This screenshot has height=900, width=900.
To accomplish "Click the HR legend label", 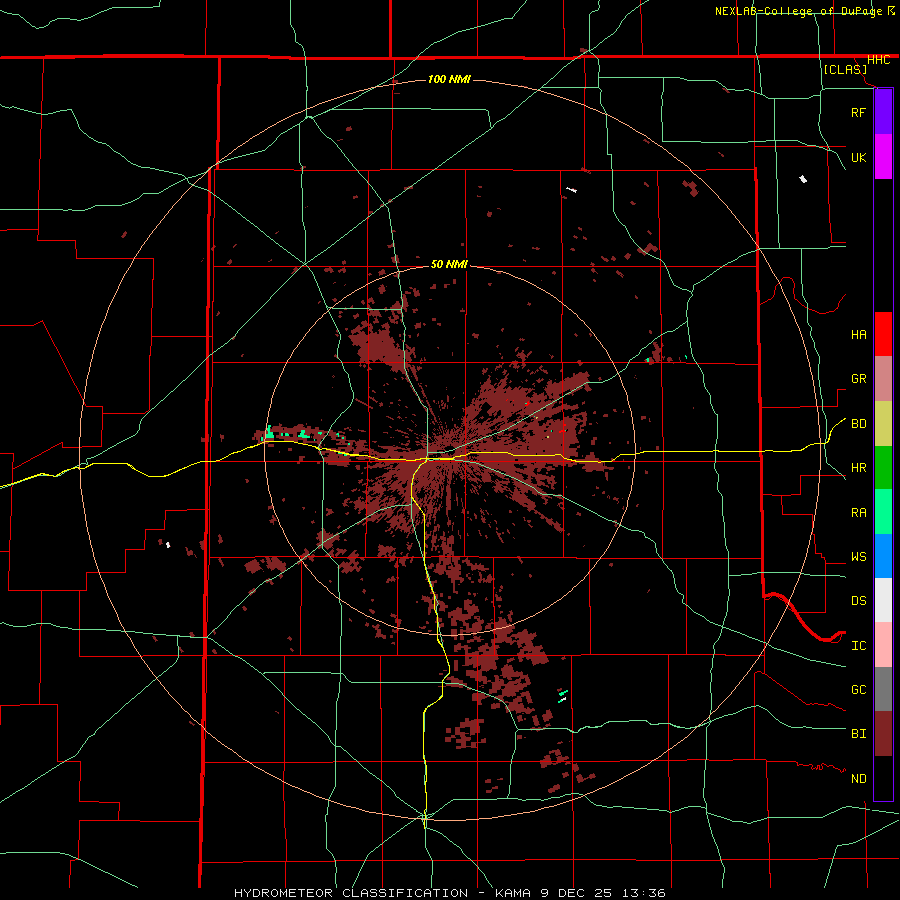I will (x=858, y=468).
